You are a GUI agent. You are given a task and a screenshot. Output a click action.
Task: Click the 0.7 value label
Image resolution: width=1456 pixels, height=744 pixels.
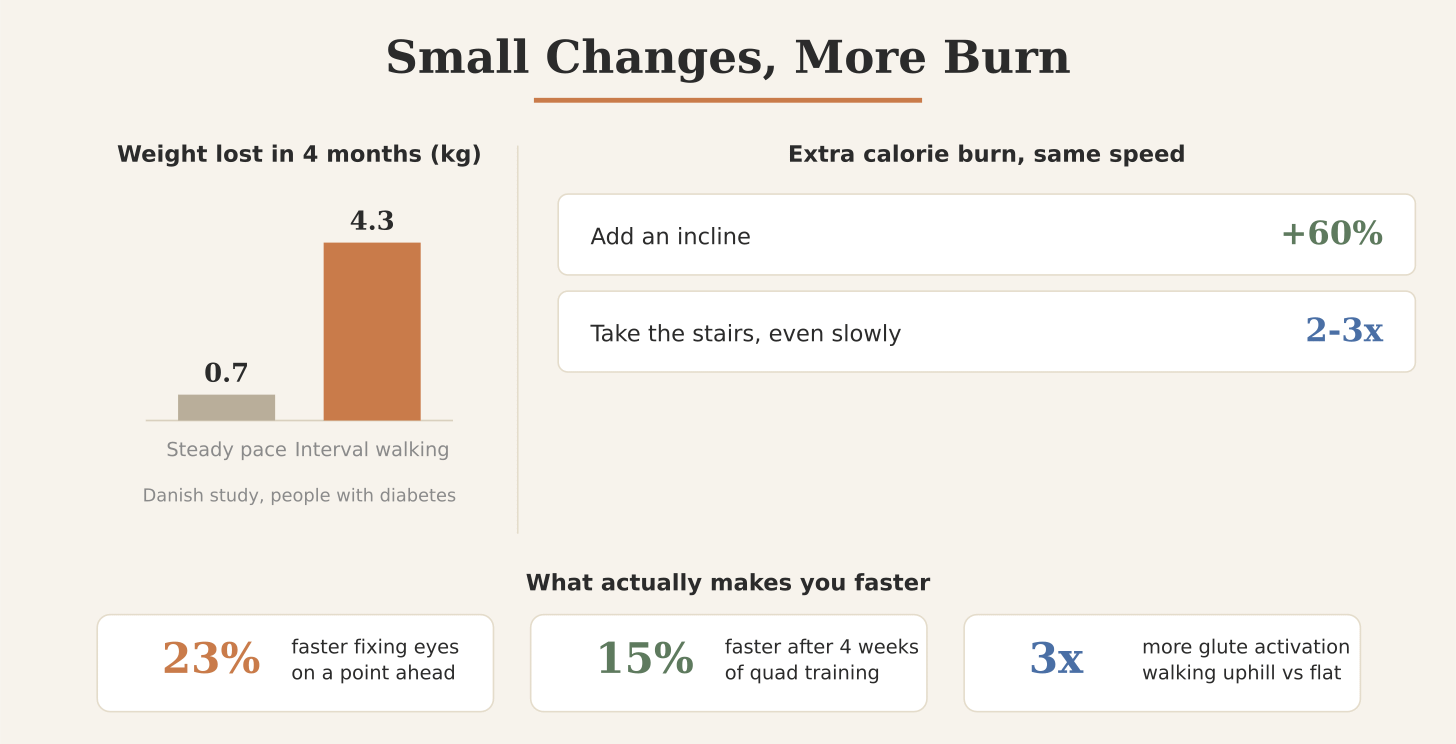226,373
